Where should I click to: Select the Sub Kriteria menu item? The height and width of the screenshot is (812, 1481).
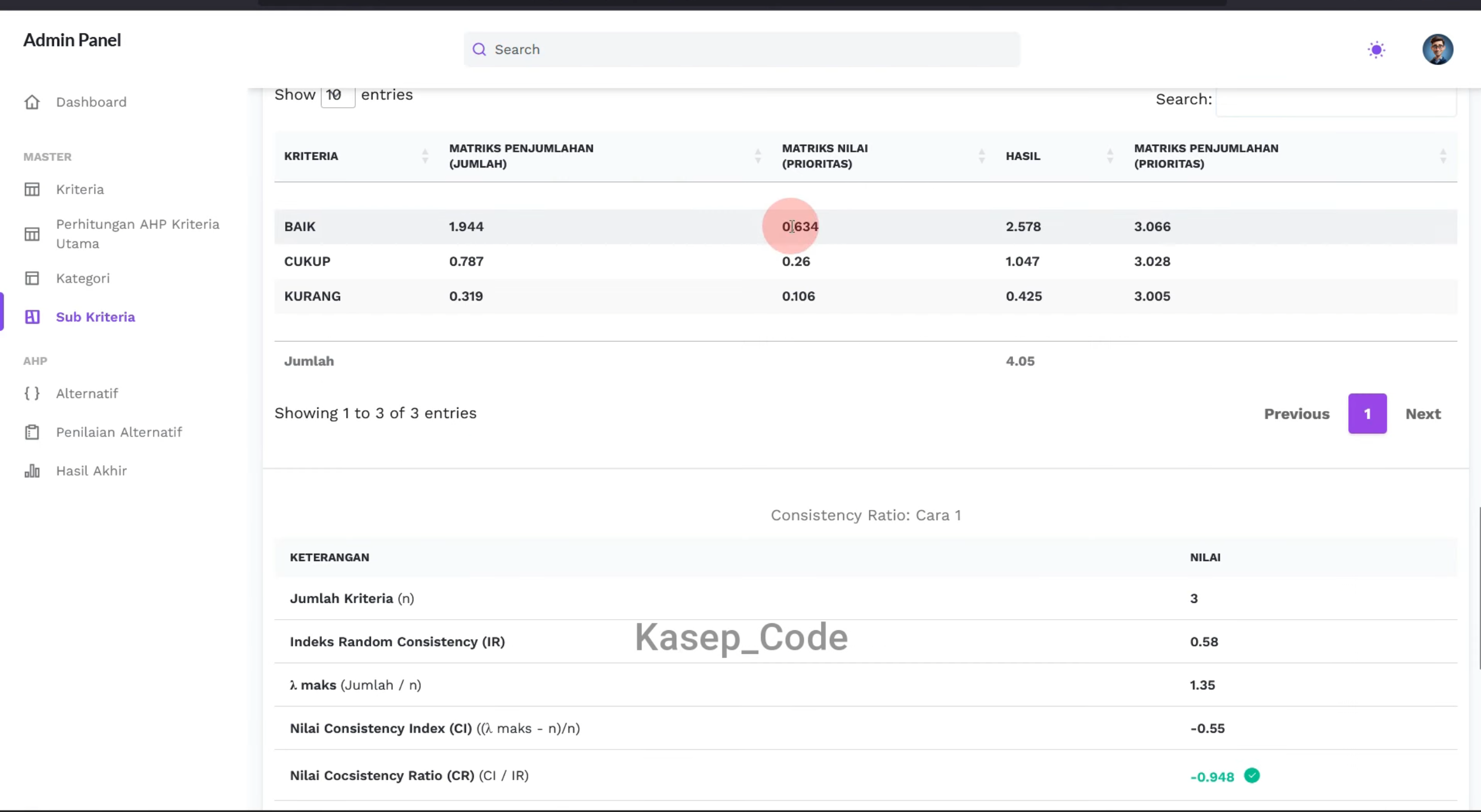click(x=96, y=317)
